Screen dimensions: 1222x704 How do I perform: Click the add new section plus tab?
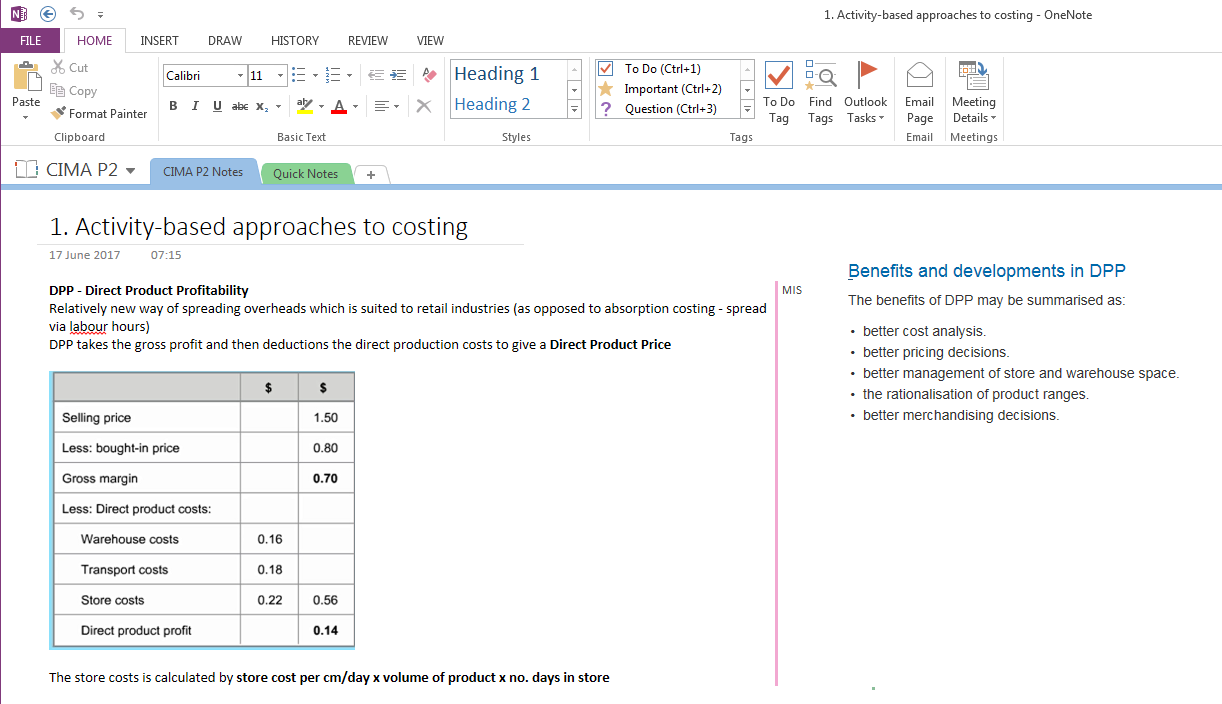[370, 174]
